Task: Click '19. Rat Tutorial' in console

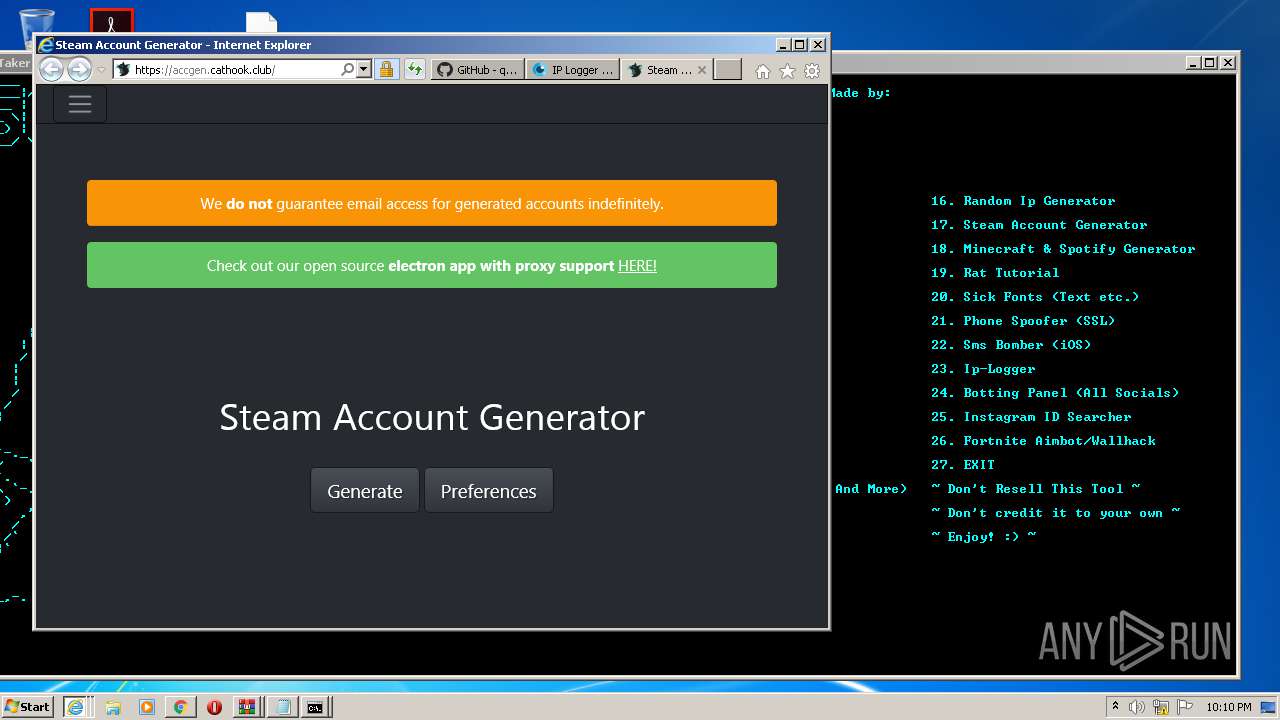Action: (995, 273)
